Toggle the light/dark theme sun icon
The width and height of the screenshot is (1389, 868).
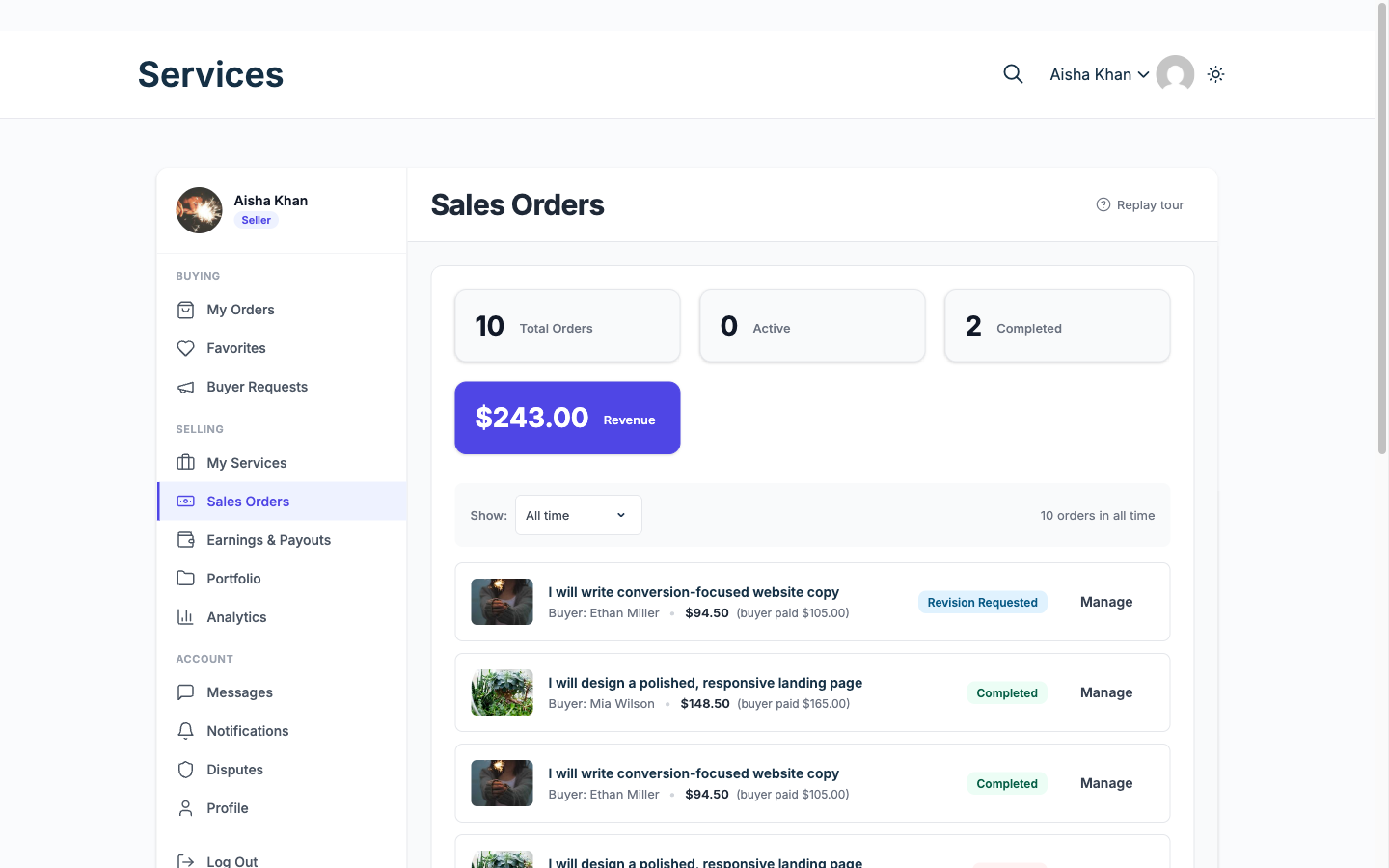coord(1215,74)
